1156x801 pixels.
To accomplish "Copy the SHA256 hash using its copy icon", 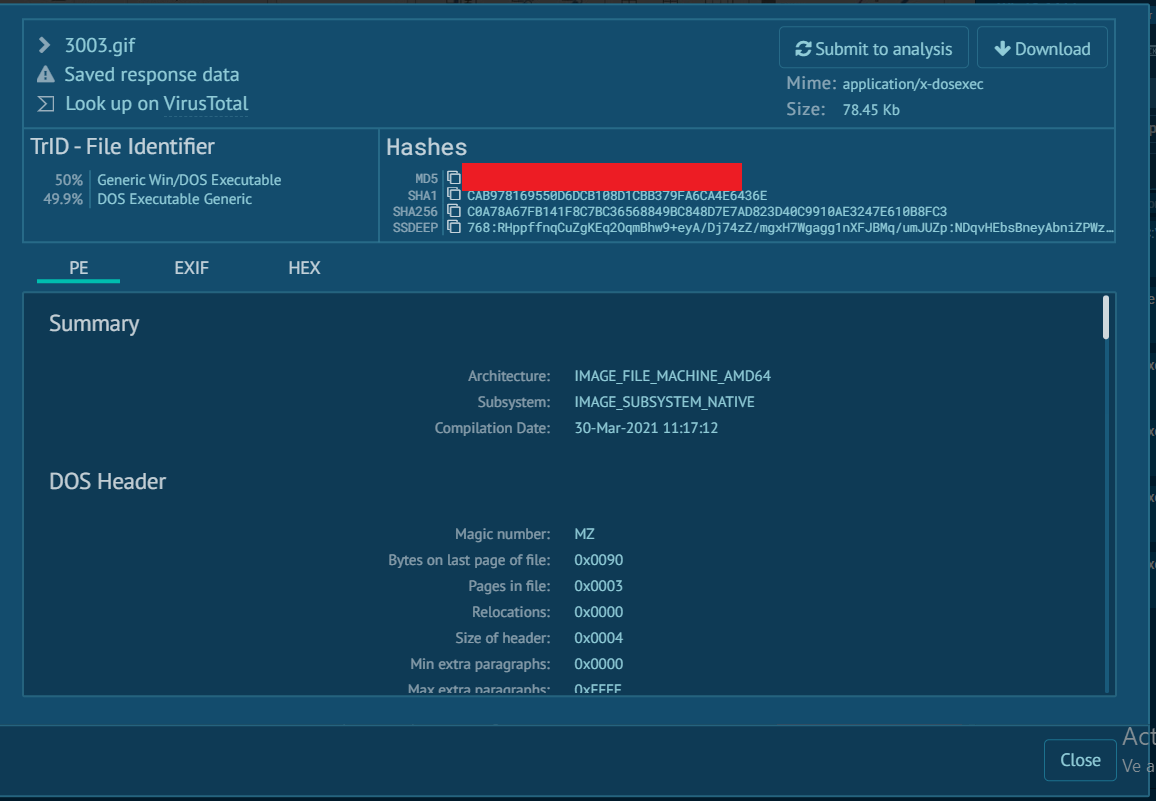I will click(x=454, y=211).
